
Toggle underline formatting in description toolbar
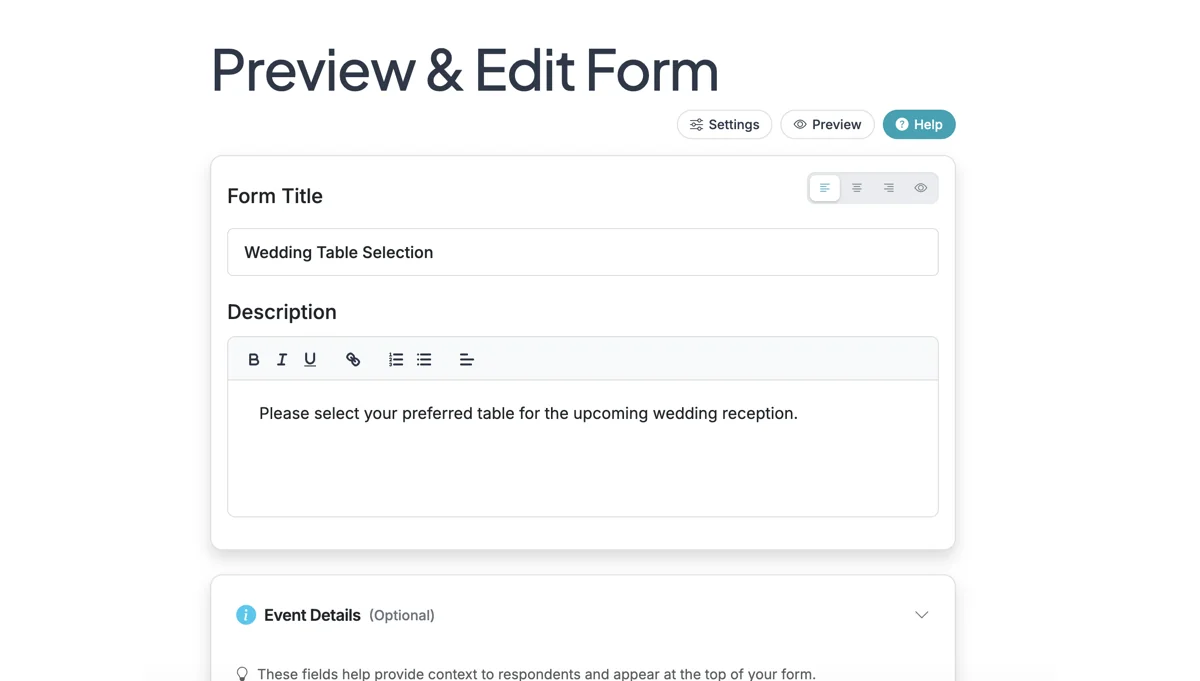pyautogui.click(x=310, y=360)
